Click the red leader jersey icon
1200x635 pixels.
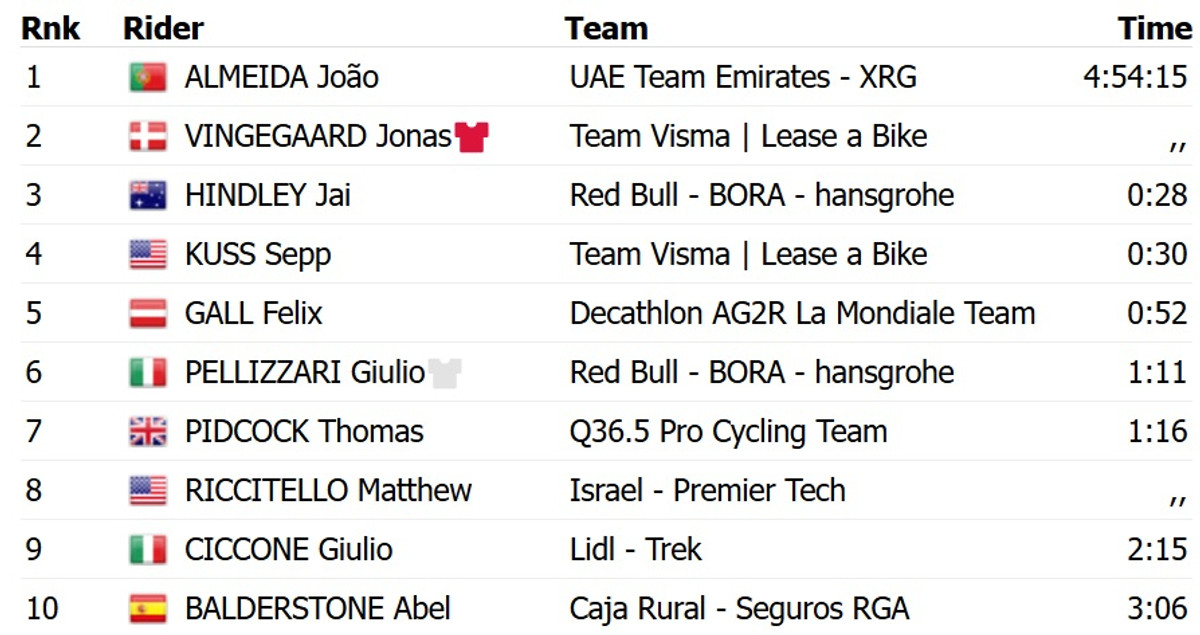472,137
